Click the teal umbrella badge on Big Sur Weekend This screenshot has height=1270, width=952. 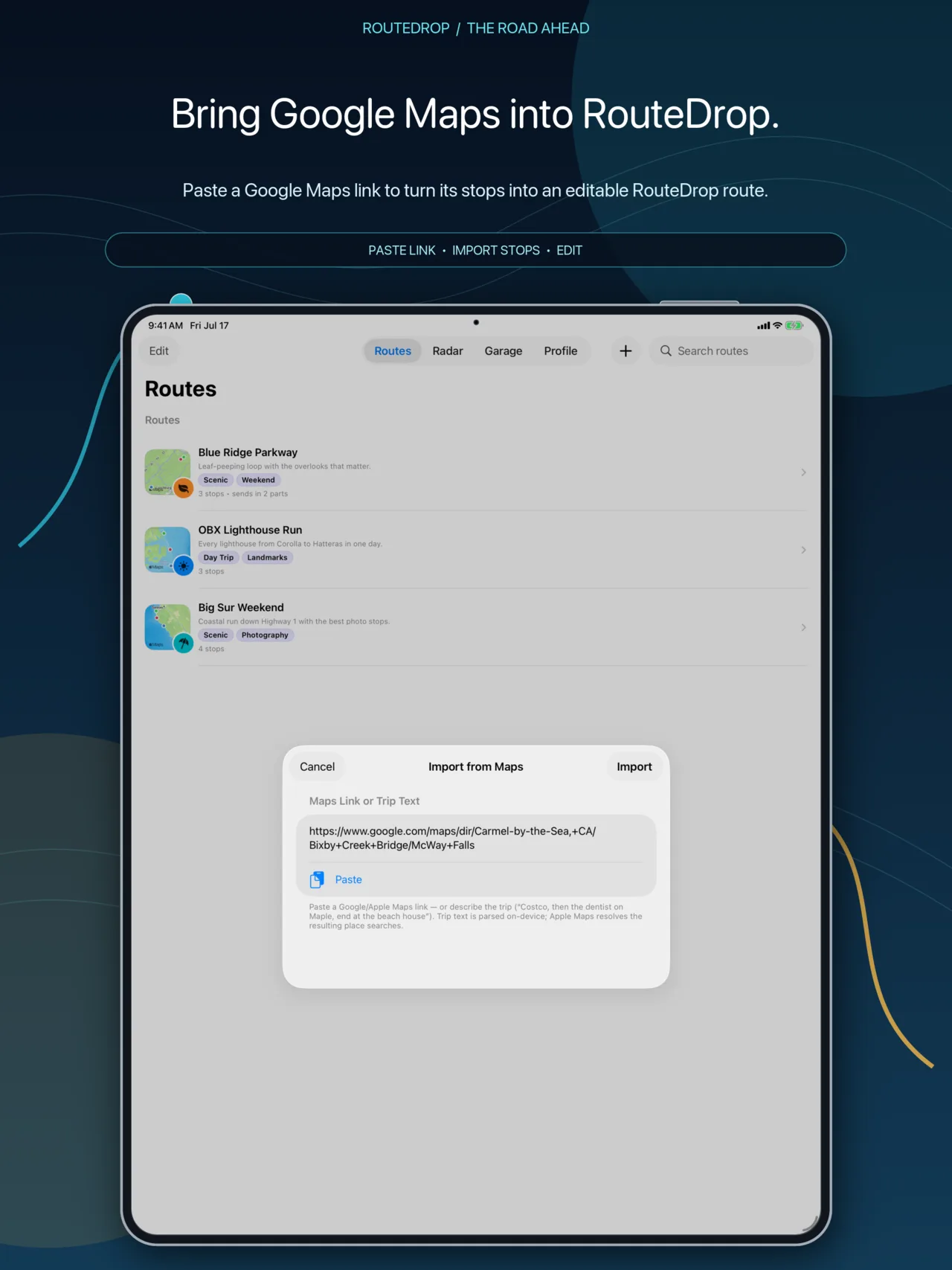(x=183, y=643)
